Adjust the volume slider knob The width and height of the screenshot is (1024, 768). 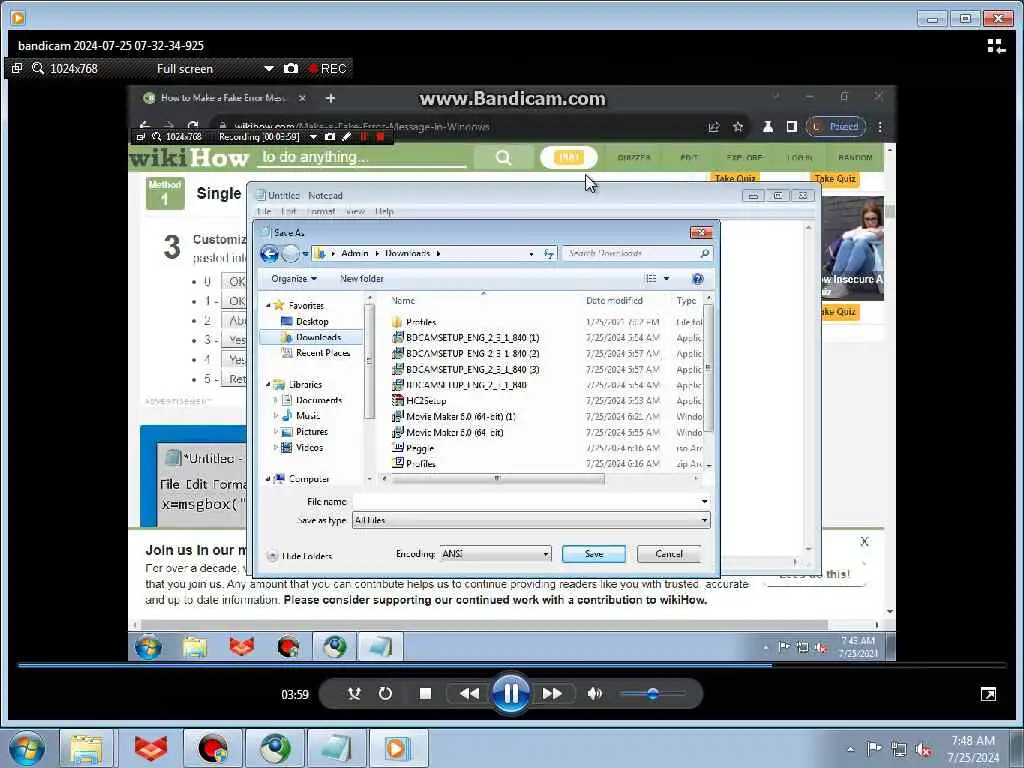652,694
